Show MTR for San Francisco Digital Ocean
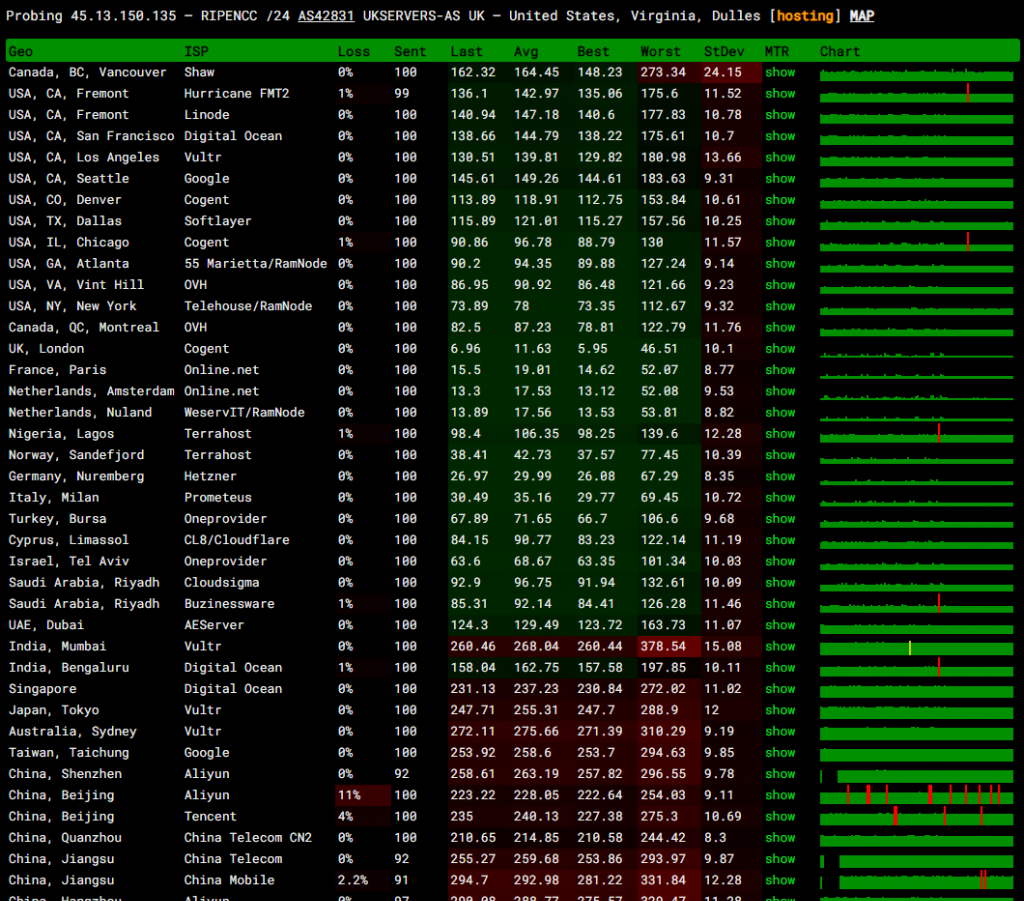1024x901 pixels. tap(780, 136)
